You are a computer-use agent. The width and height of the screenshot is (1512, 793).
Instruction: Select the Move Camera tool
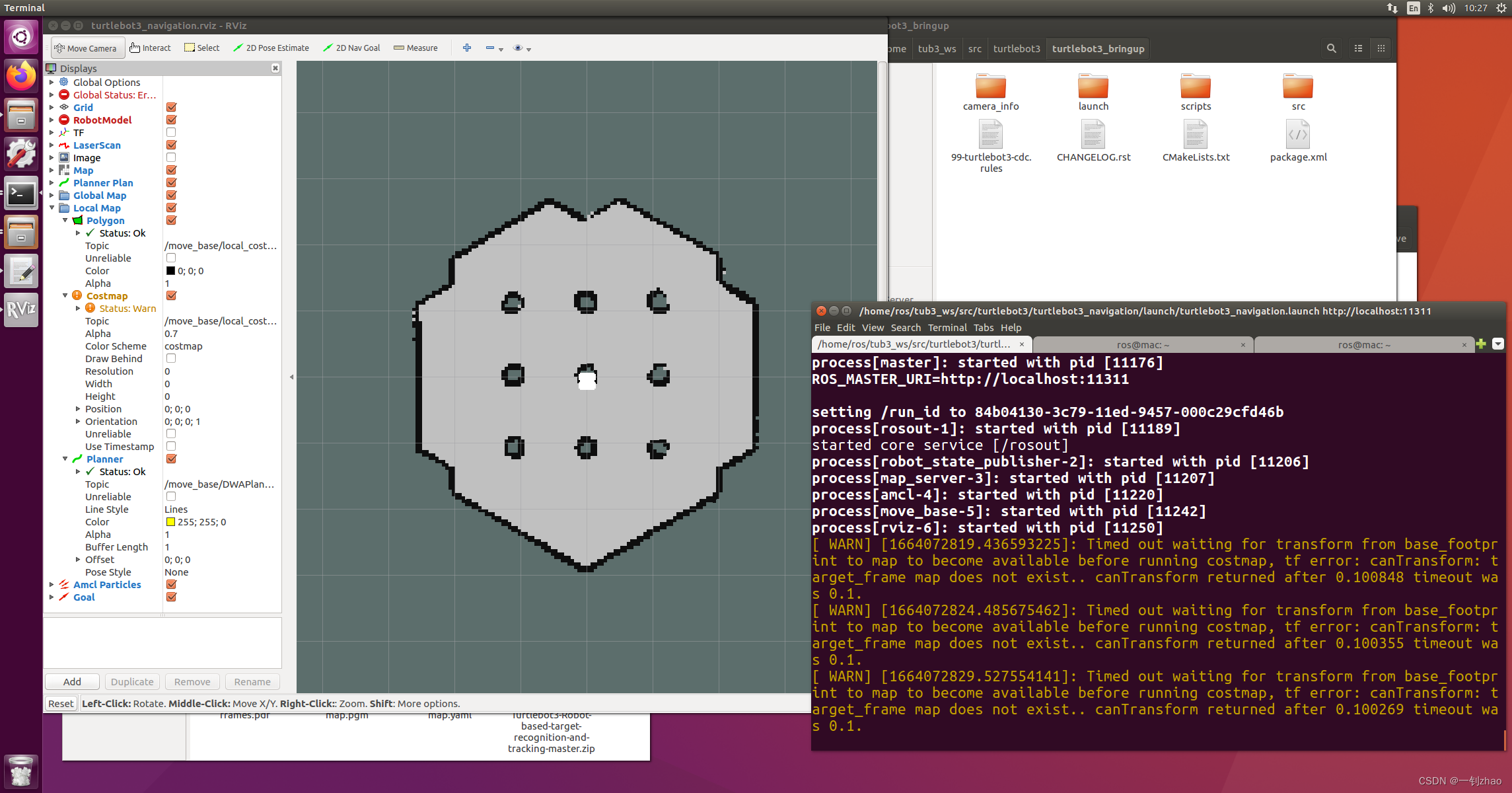pos(87,48)
